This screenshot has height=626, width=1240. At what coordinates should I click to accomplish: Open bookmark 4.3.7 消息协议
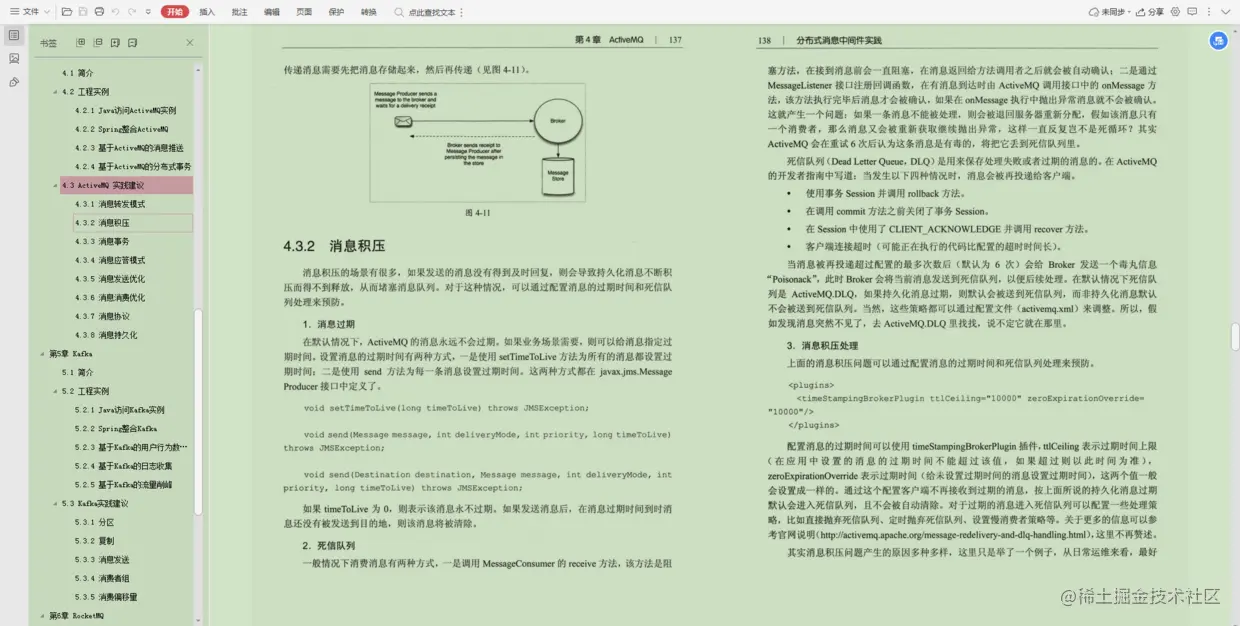pos(101,315)
